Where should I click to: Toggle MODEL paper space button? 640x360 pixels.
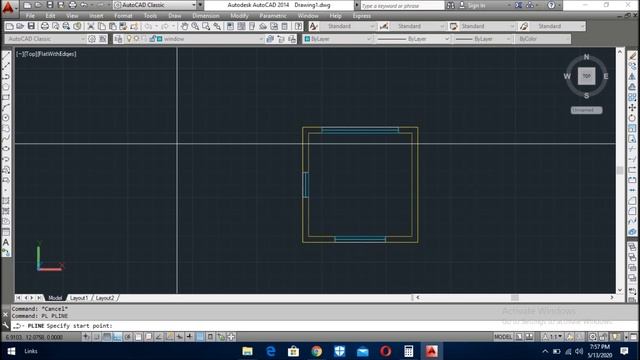[x=503, y=337]
